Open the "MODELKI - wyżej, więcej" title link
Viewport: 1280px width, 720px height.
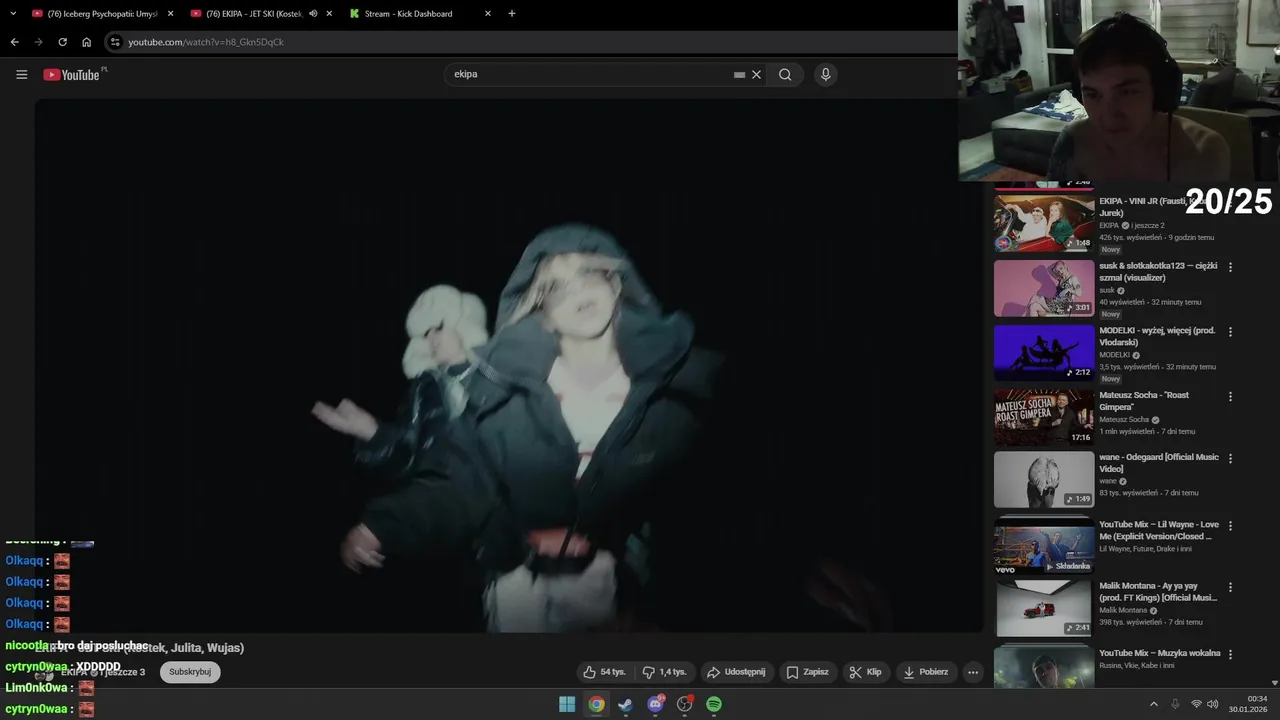click(x=1157, y=337)
